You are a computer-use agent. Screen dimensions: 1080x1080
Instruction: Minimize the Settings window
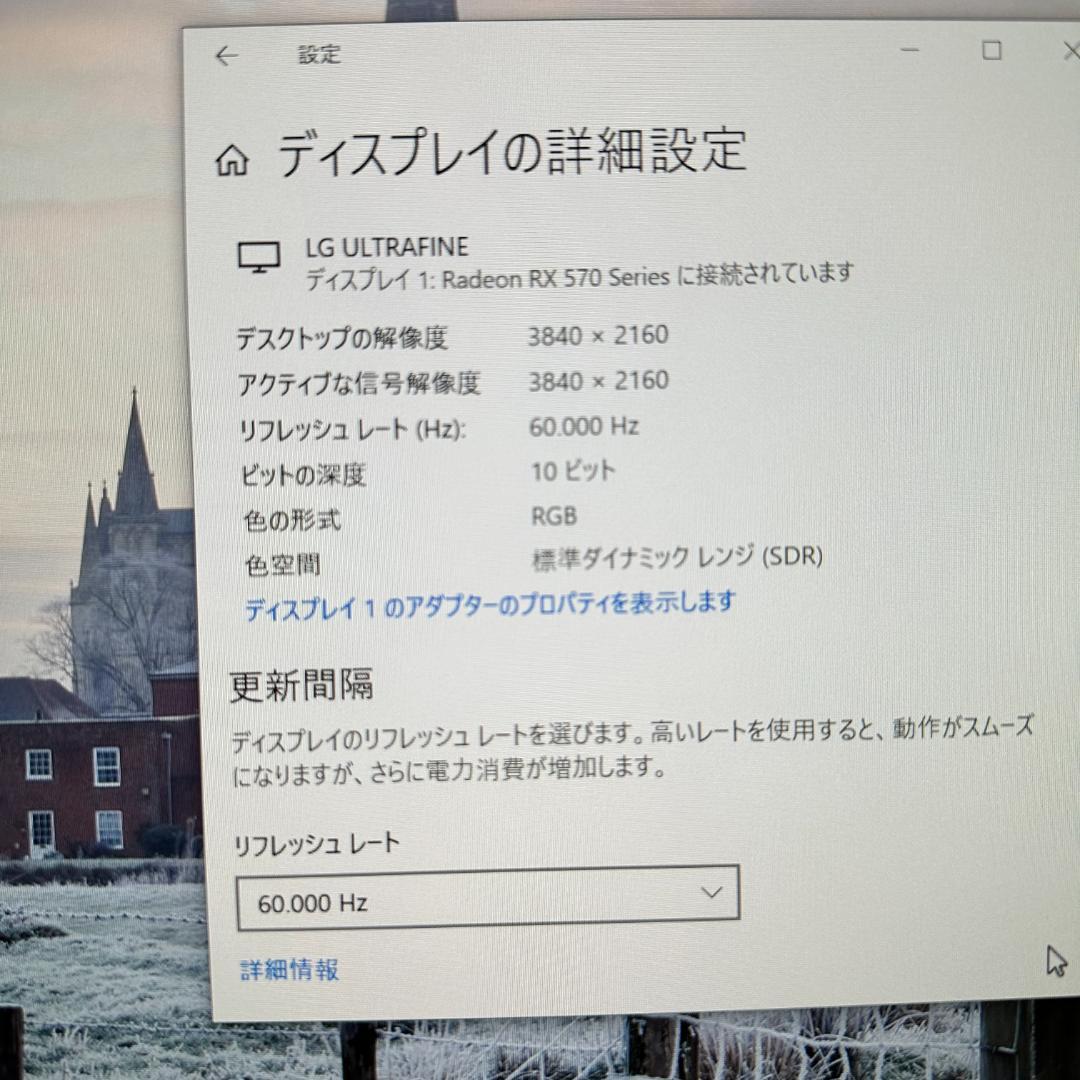[x=908, y=48]
